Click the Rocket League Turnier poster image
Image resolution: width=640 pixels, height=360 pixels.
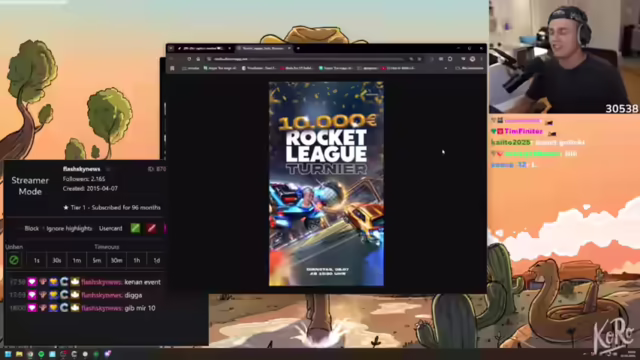[326, 184]
